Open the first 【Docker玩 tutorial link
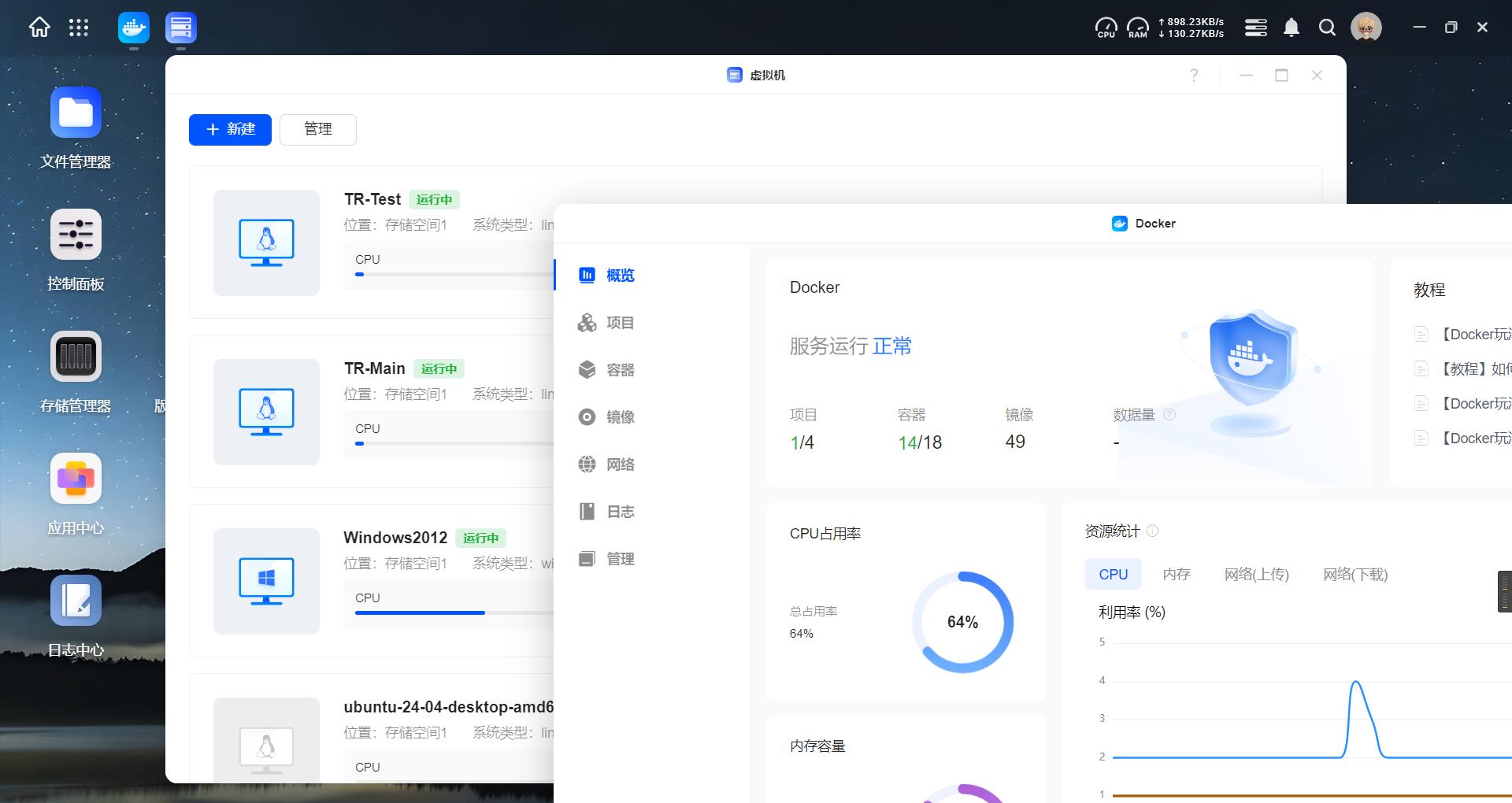The height and width of the screenshot is (803, 1512). (1475, 334)
